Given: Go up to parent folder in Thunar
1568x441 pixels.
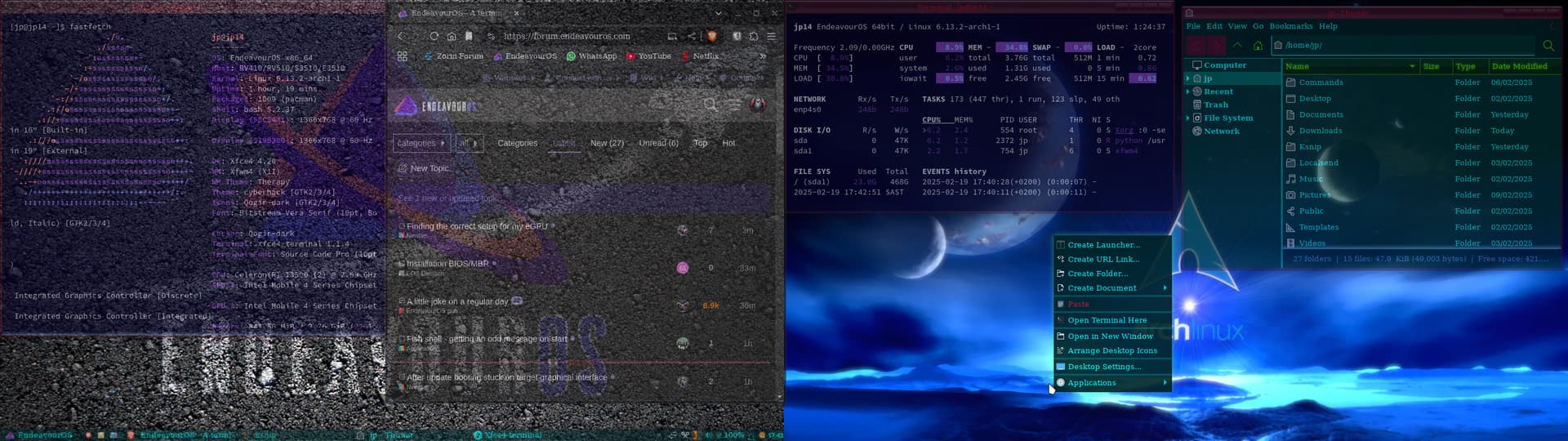Looking at the screenshot, I should coord(1237,45).
